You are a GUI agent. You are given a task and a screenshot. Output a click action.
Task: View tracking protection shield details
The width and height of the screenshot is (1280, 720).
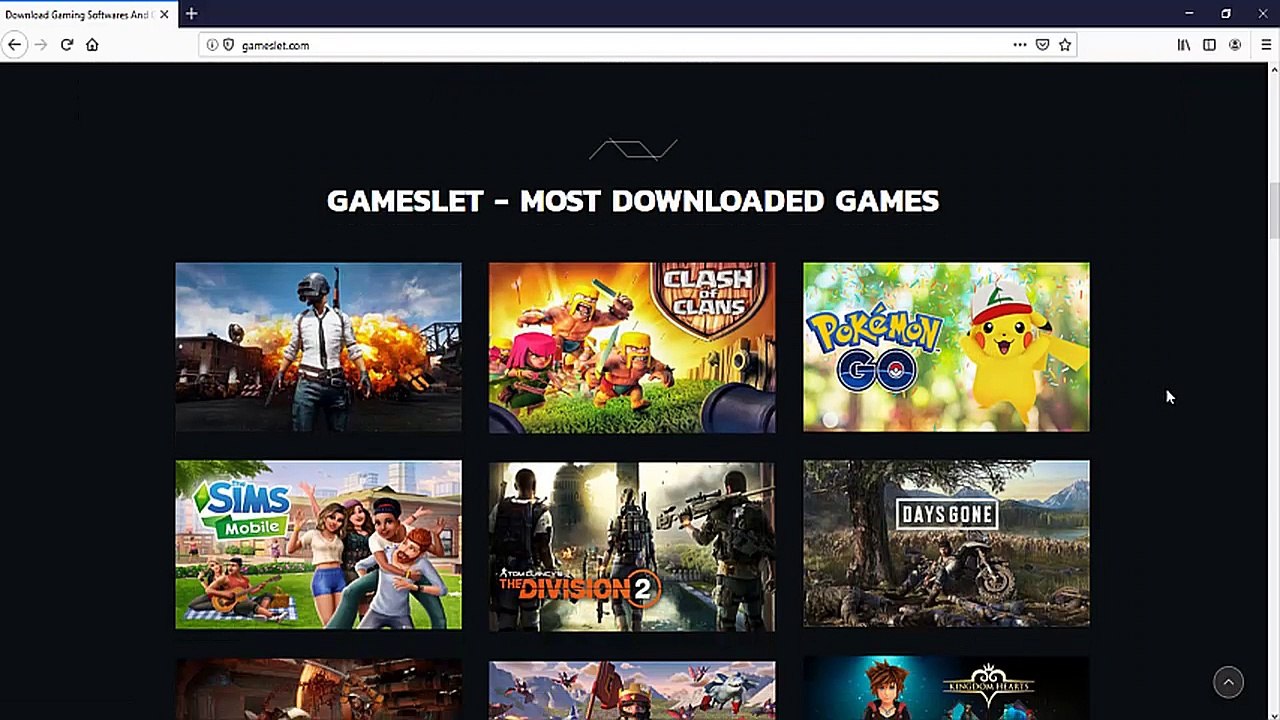pyautogui.click(x=228, y=45)
